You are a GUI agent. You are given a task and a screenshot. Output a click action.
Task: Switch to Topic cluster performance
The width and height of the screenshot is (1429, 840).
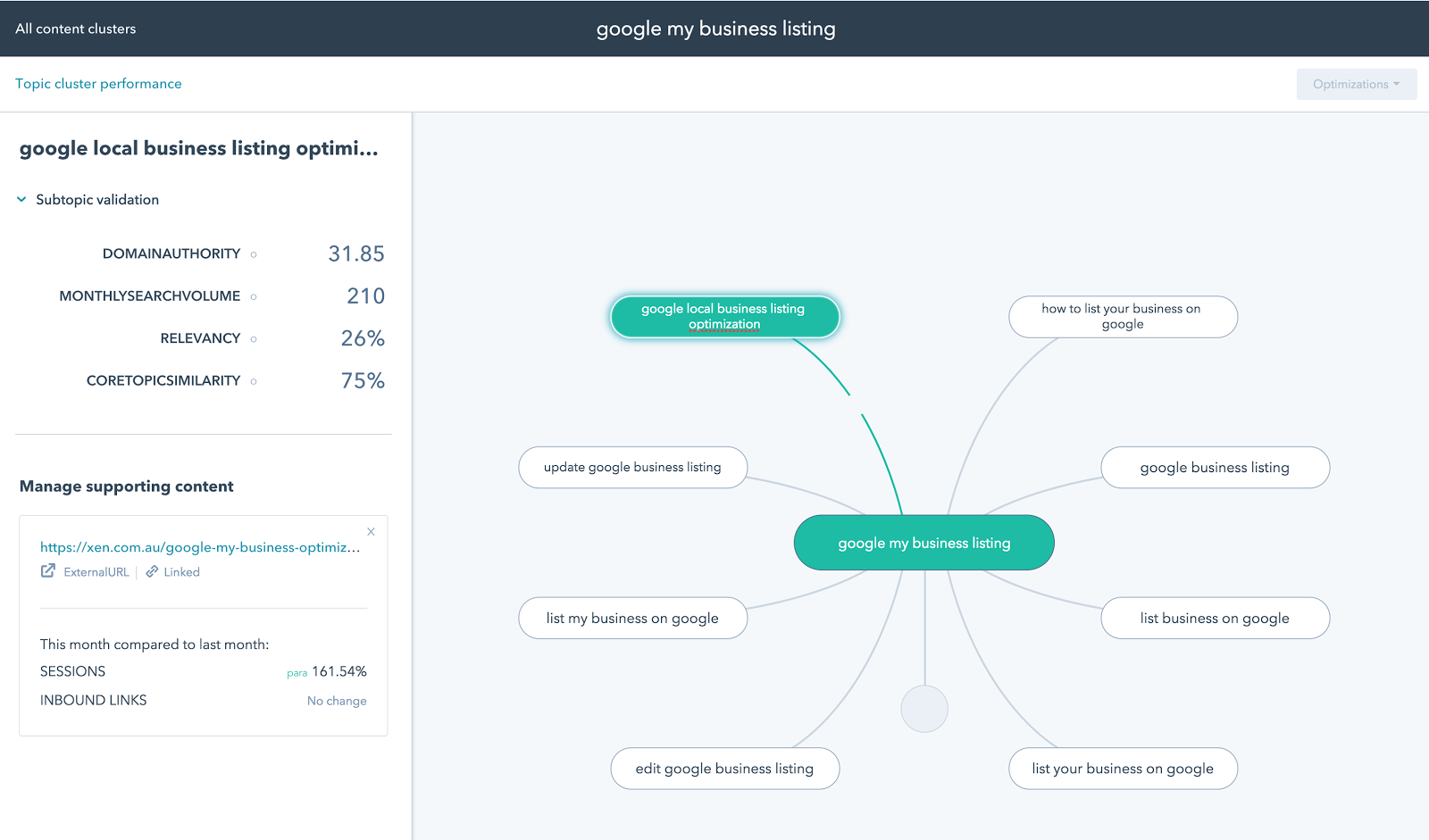tap(98, 83)
